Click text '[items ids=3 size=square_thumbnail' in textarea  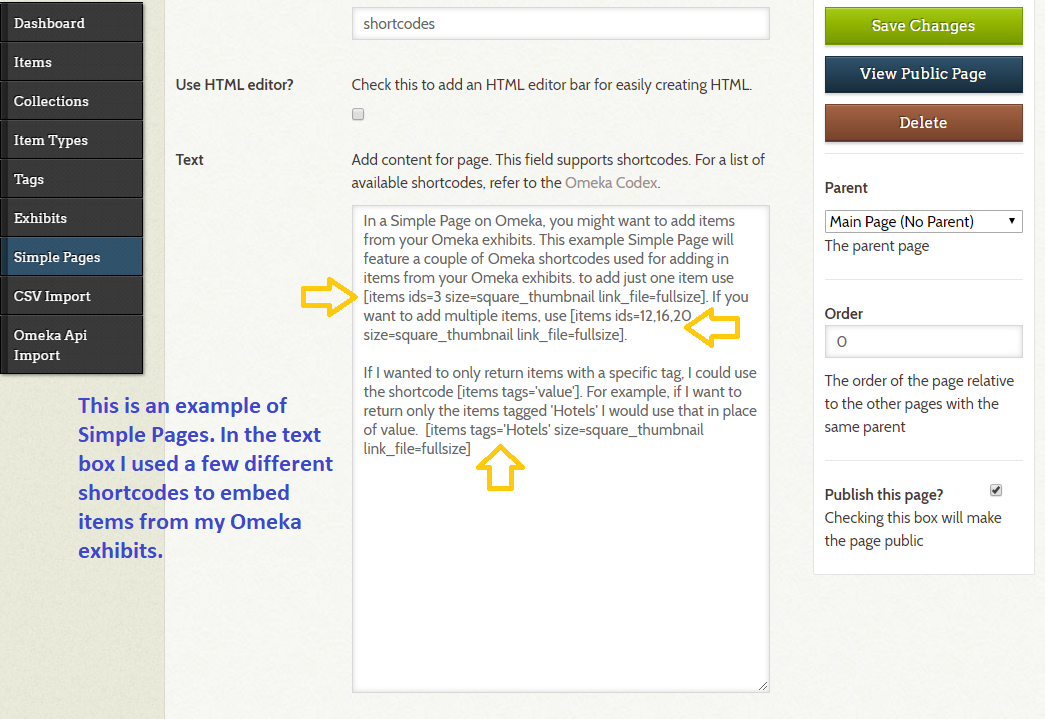coord(479,297)
